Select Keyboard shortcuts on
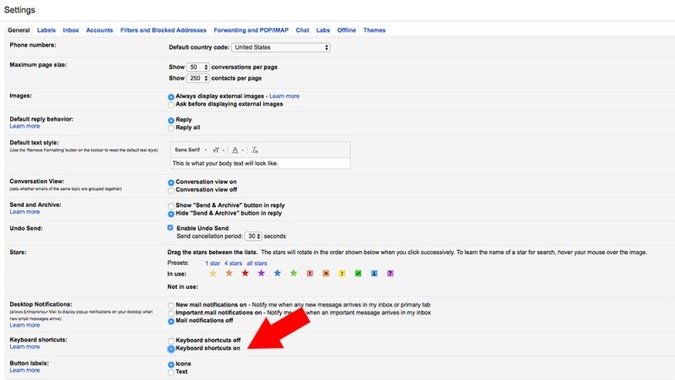 171,349
